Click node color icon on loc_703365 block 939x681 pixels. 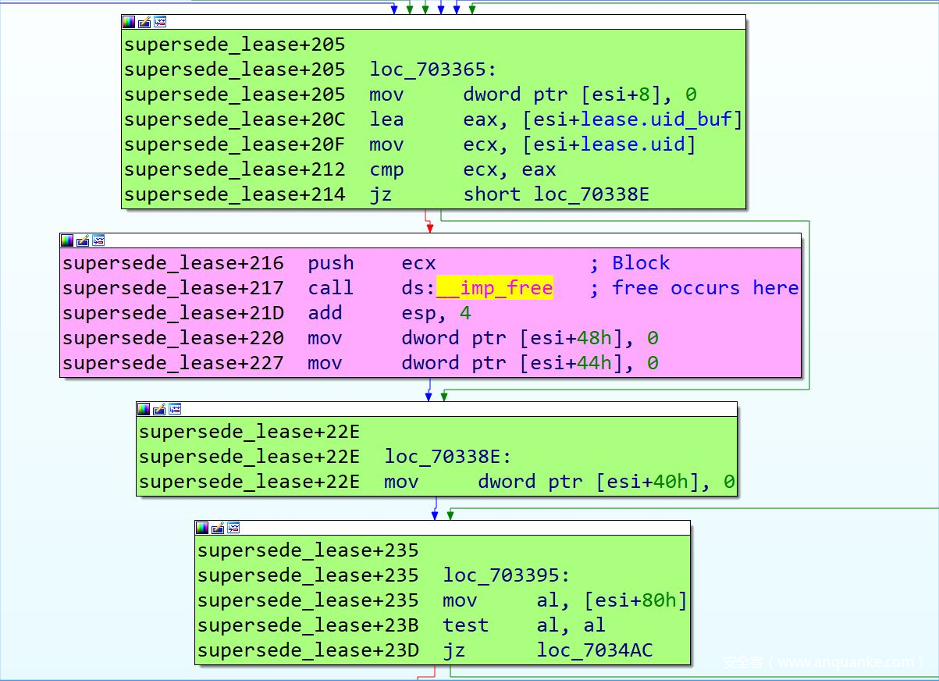tap(129, 22)
